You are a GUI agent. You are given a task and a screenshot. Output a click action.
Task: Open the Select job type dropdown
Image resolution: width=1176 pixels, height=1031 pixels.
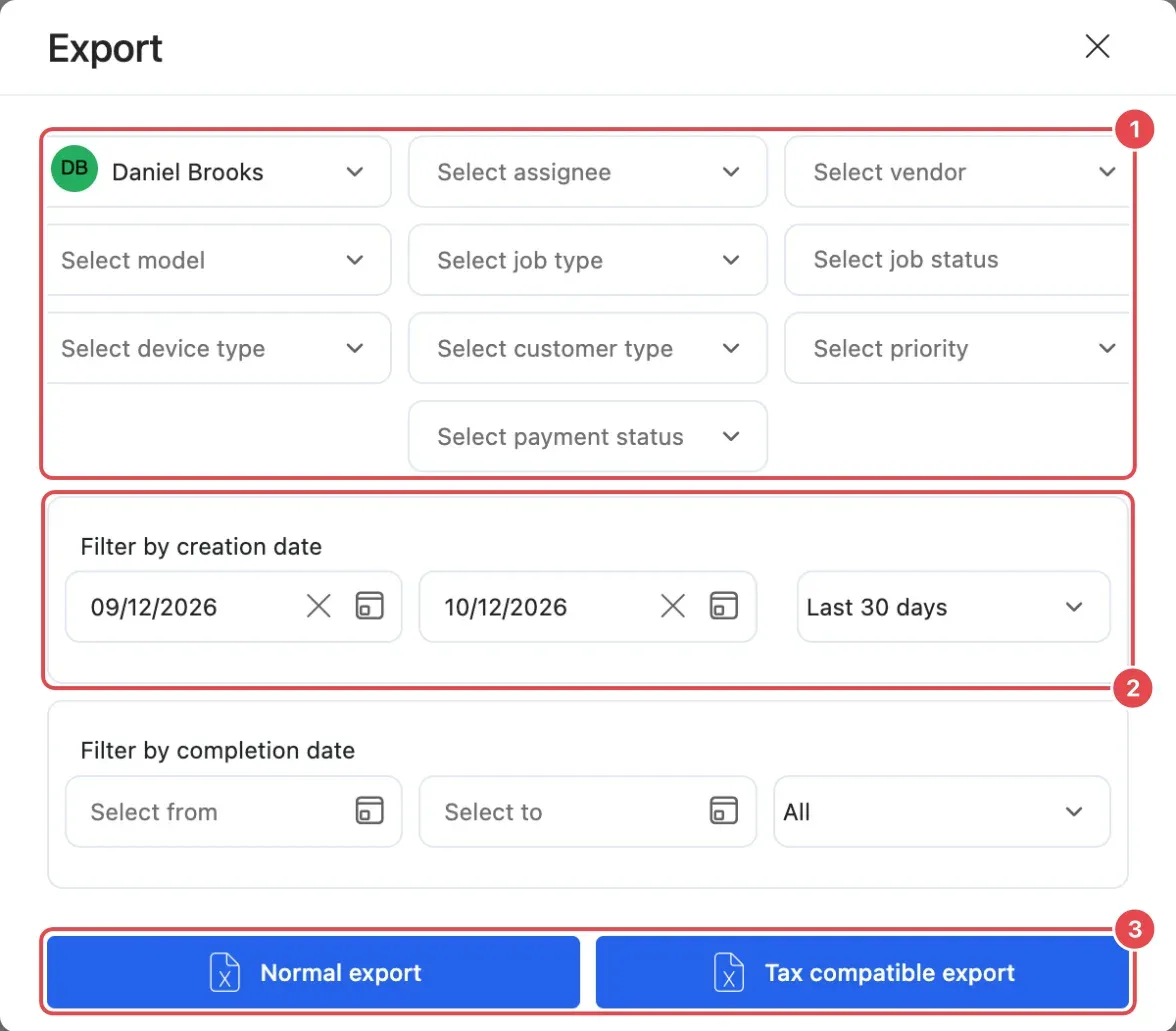pyautogui.click(x=587, y=260)
